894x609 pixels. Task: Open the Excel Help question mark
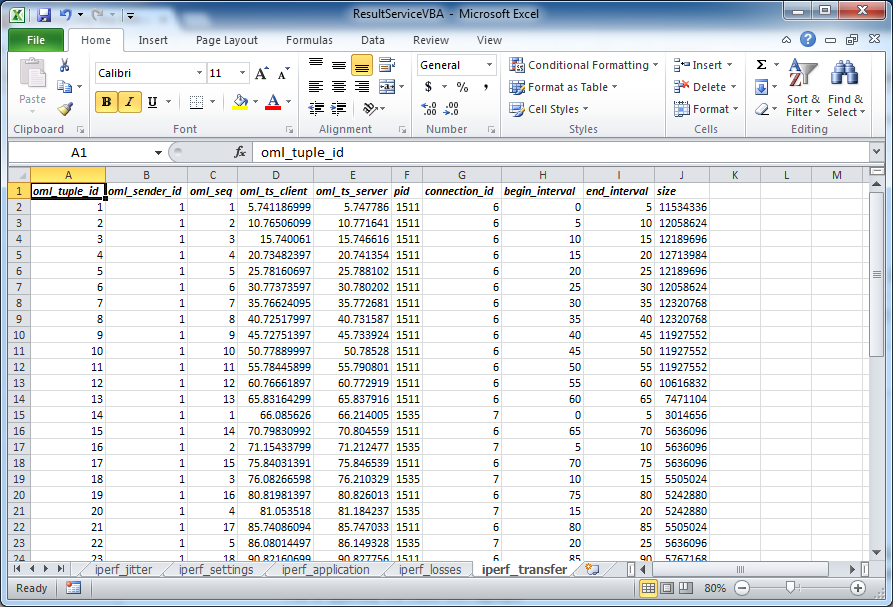(x=808, y=39)
